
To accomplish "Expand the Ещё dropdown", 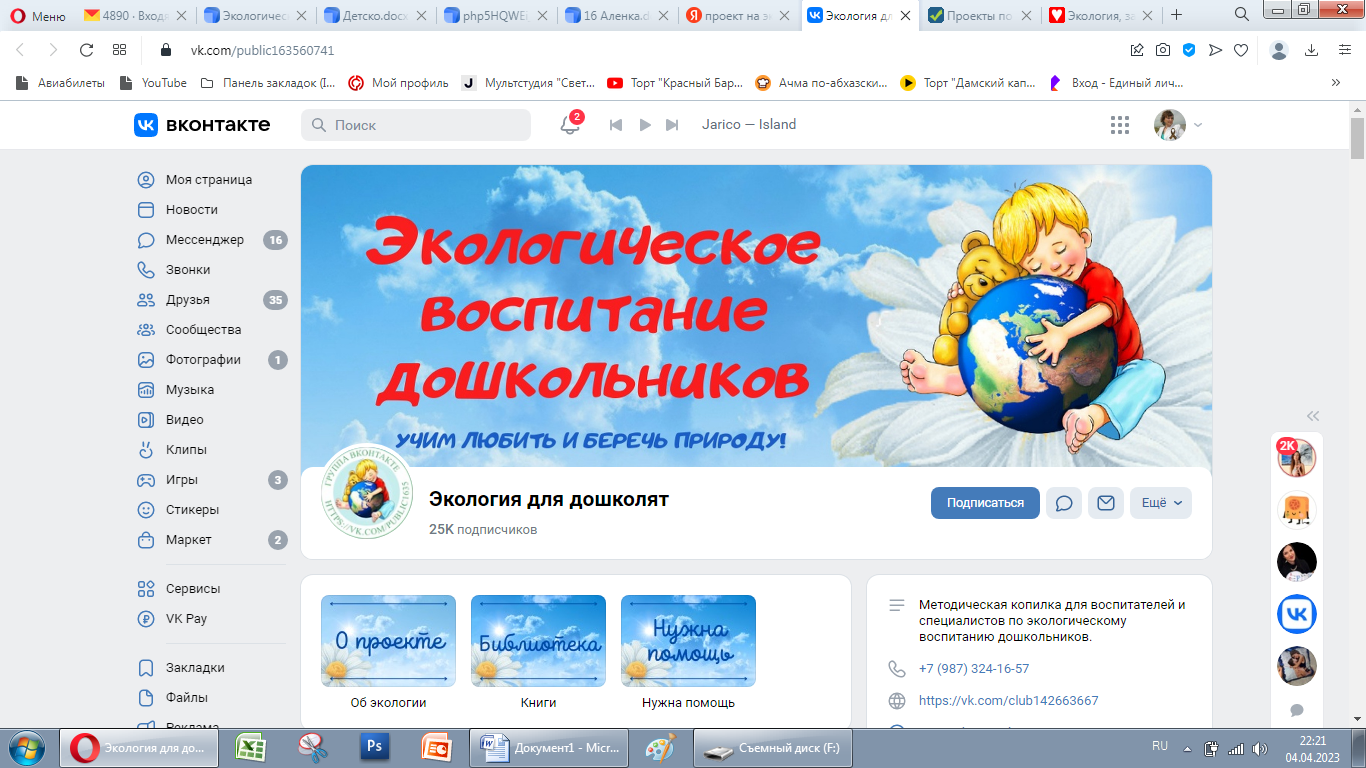I will (1161, 503).
